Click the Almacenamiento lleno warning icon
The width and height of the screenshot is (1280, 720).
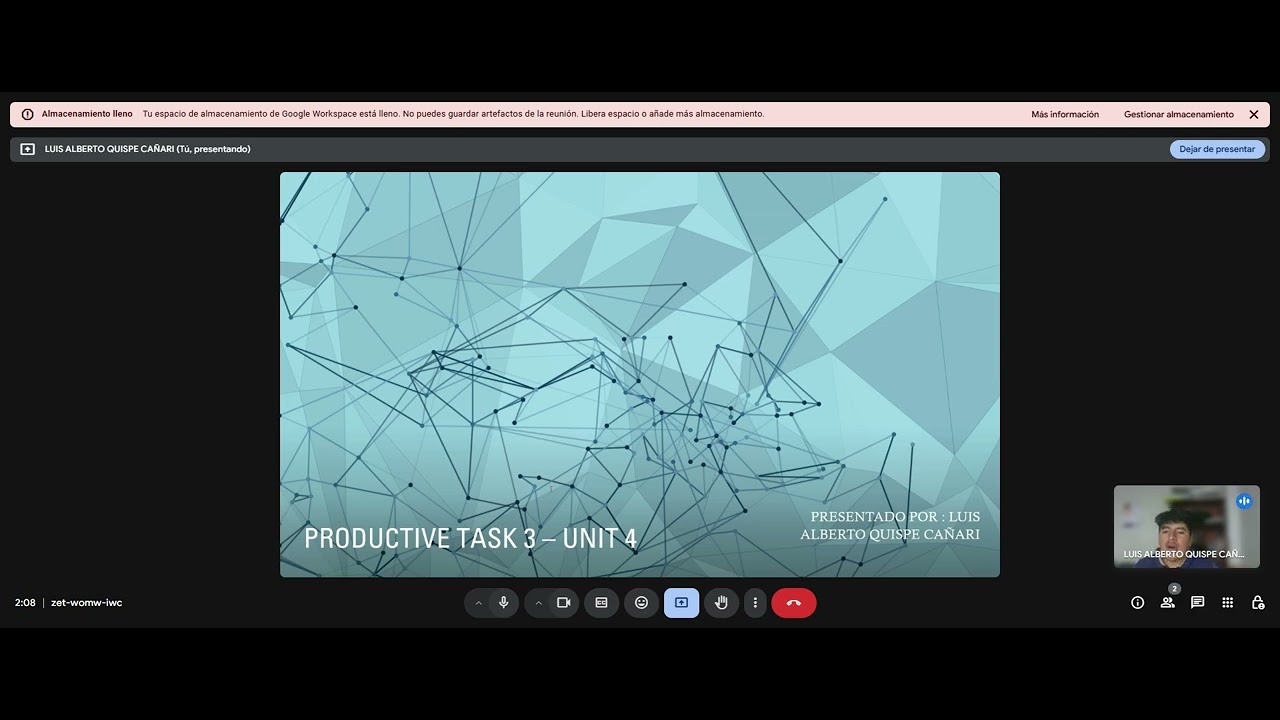(27, 114)
